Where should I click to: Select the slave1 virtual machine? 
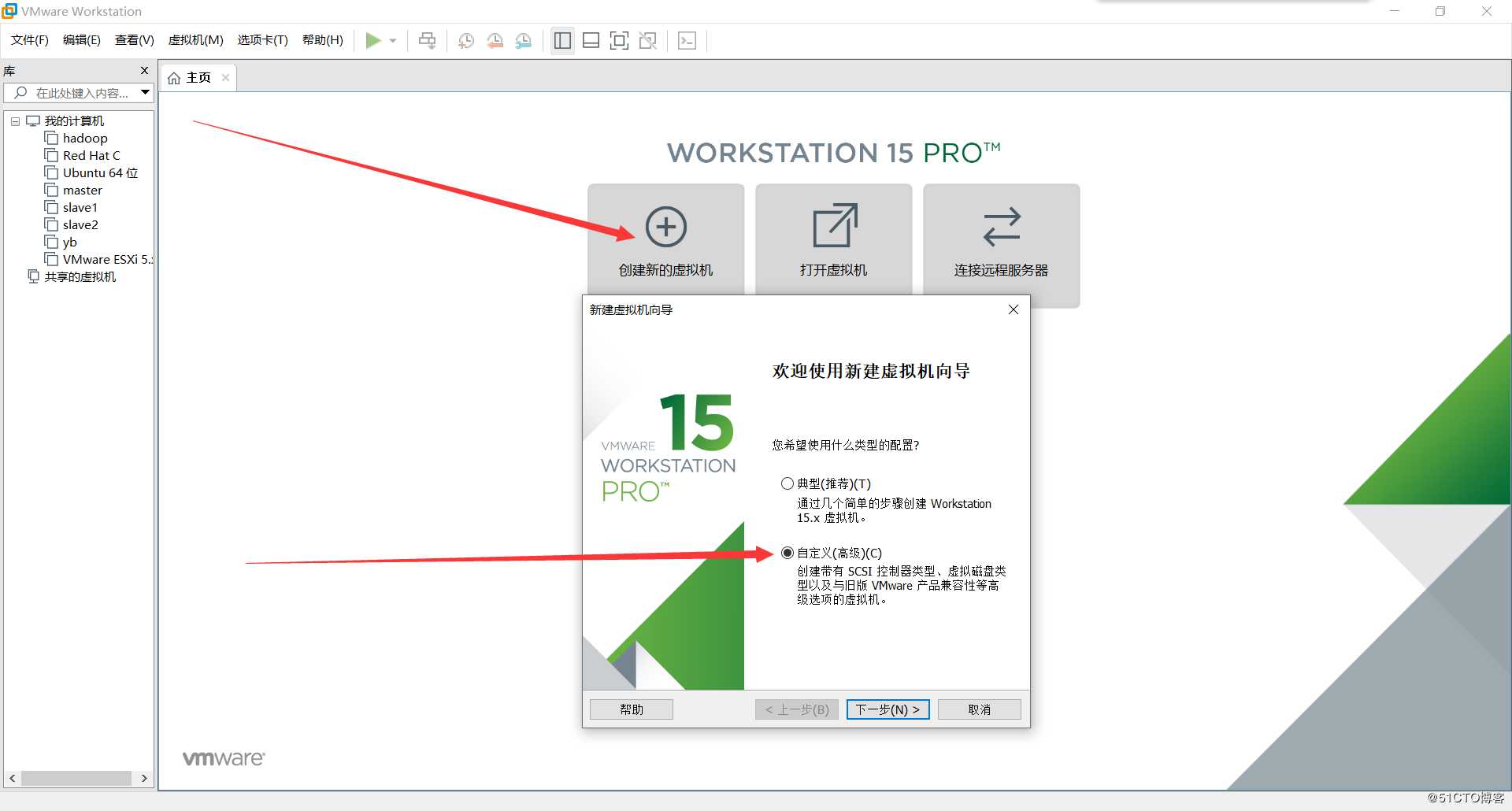click(x=80, y=207)
